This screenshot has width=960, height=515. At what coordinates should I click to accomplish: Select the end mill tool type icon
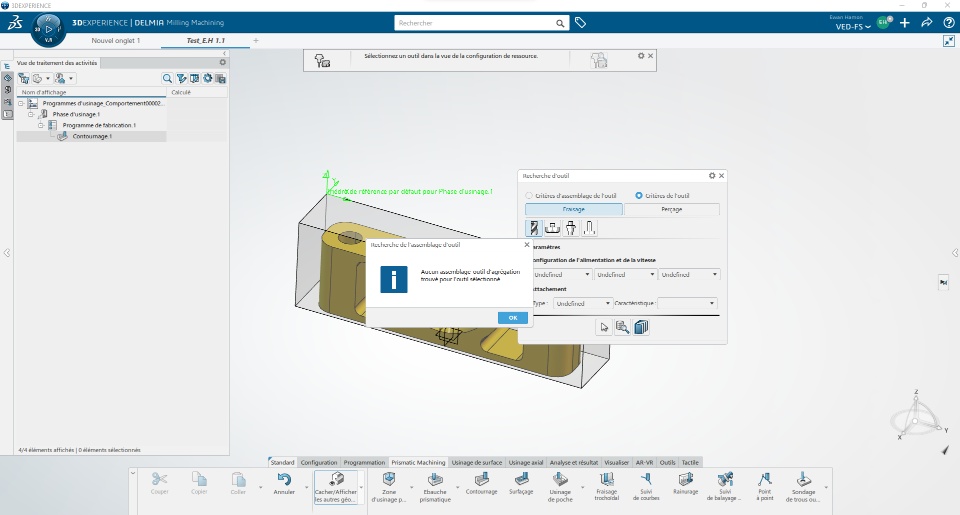(x=534, y=228)
